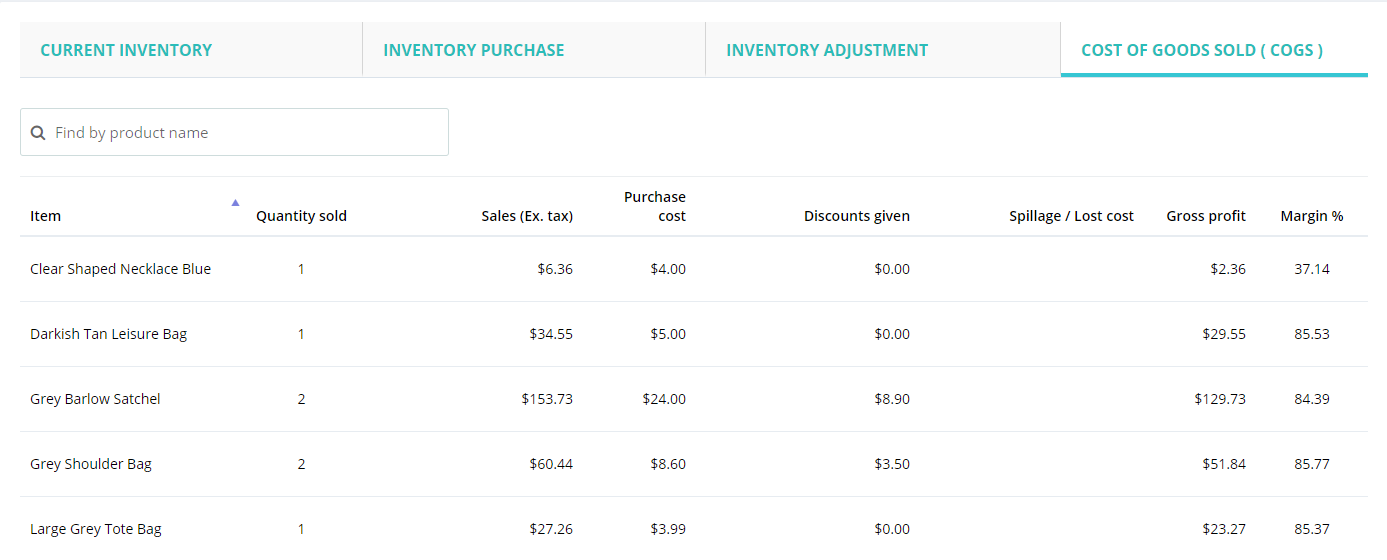This screenshot has height=560, width=1387.
Task: Sort by Purchase cost column header
Action: (655, 206)
